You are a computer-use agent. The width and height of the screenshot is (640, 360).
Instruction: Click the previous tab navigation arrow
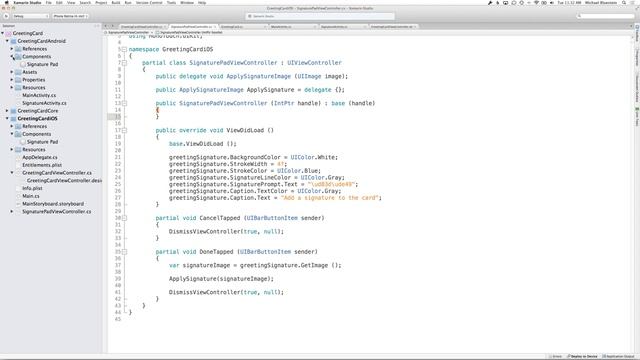pos(105,27)
